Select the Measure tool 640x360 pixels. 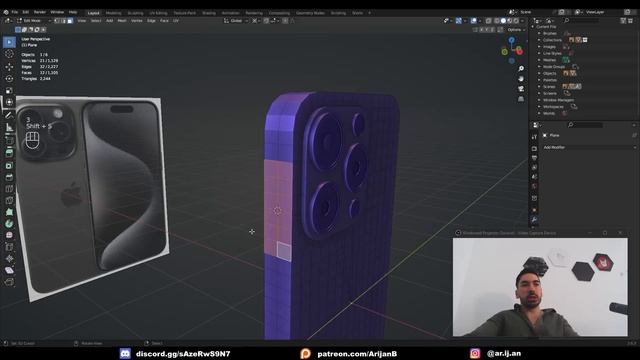coord(9,127)
